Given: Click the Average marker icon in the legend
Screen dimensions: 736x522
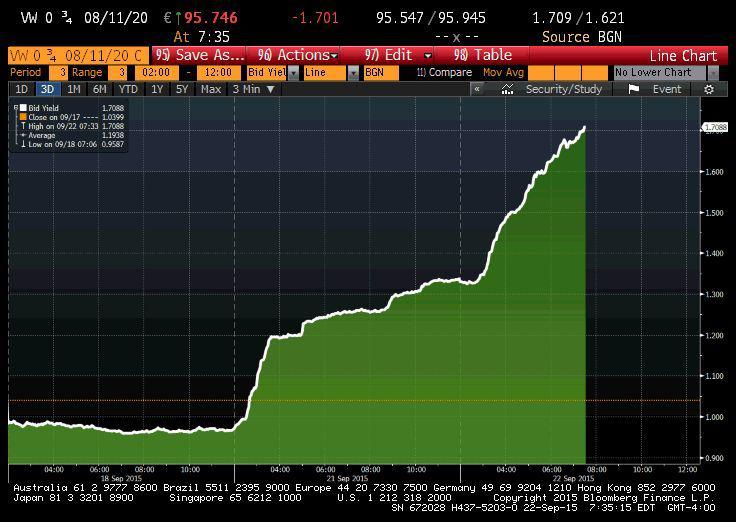Looking at the screenshot, I should pos(22,136).
